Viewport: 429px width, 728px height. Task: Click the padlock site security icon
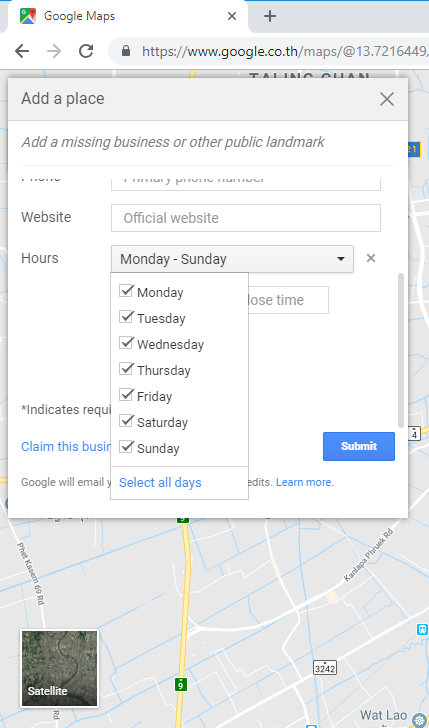coord(125,51)
